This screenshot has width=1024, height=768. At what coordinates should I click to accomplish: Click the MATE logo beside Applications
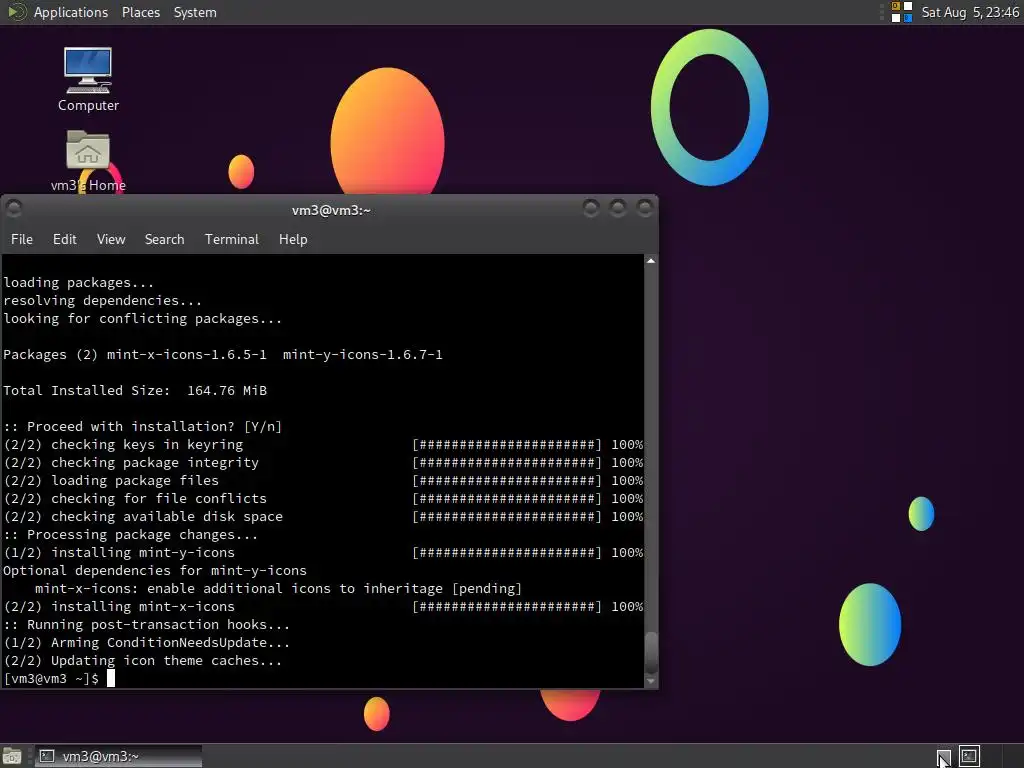click(16, 12)
